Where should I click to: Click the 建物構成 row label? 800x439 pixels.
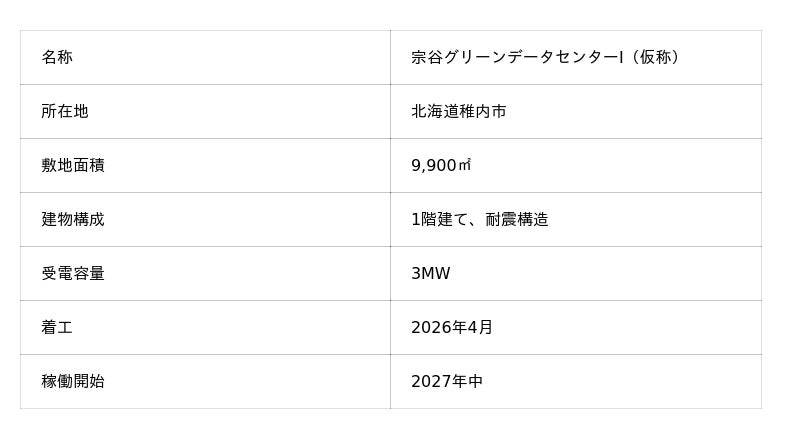(x=73, y=219)
